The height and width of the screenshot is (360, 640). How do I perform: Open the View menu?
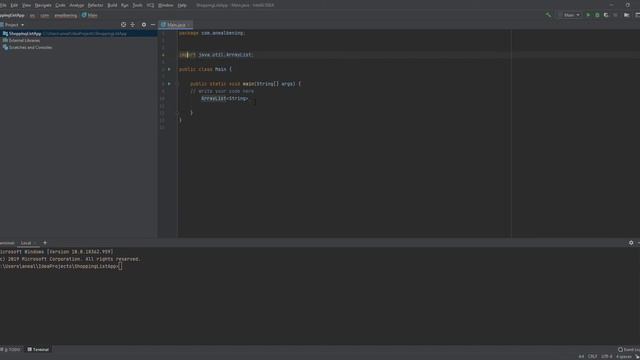coord(27,5)
